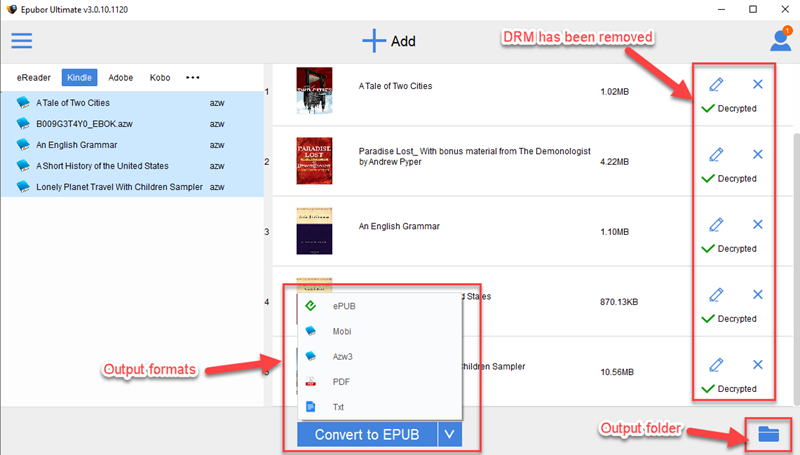Edit metadata for A Tale of Two Cities
The height and width of the screenshot is (455, 800).
pos(716,84)
